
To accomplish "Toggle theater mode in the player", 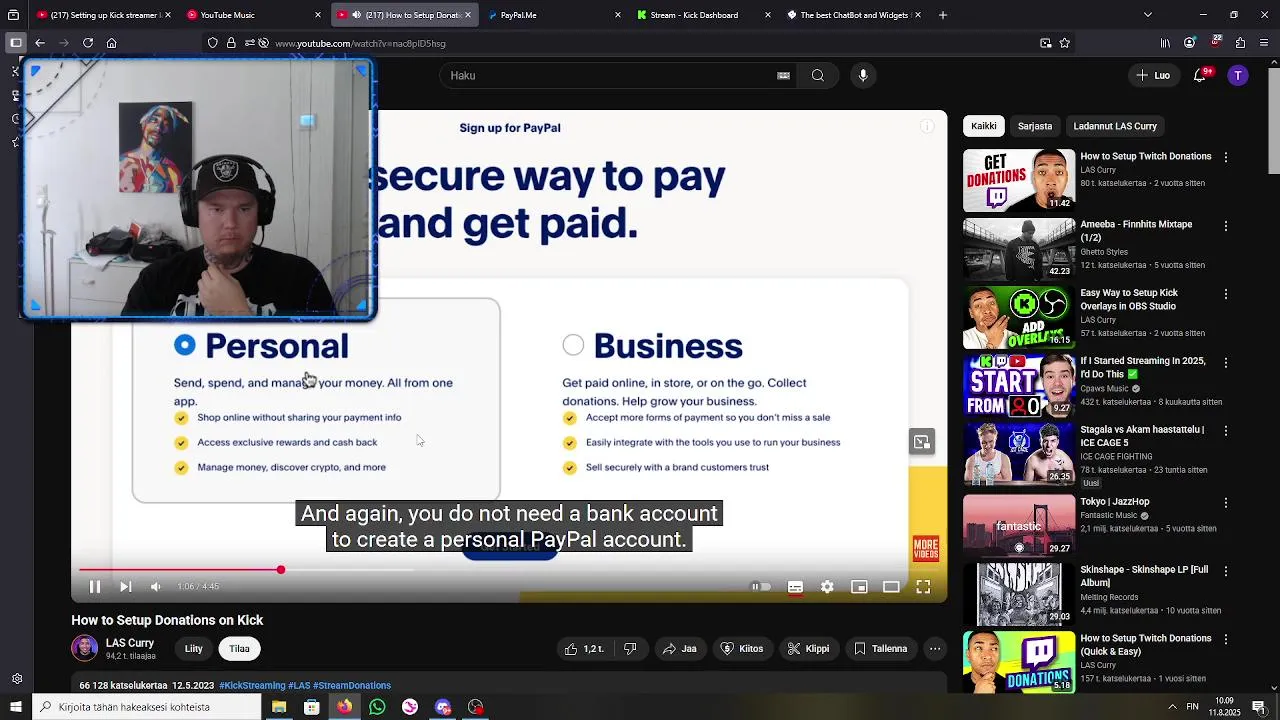I will [x=891, y=587].
